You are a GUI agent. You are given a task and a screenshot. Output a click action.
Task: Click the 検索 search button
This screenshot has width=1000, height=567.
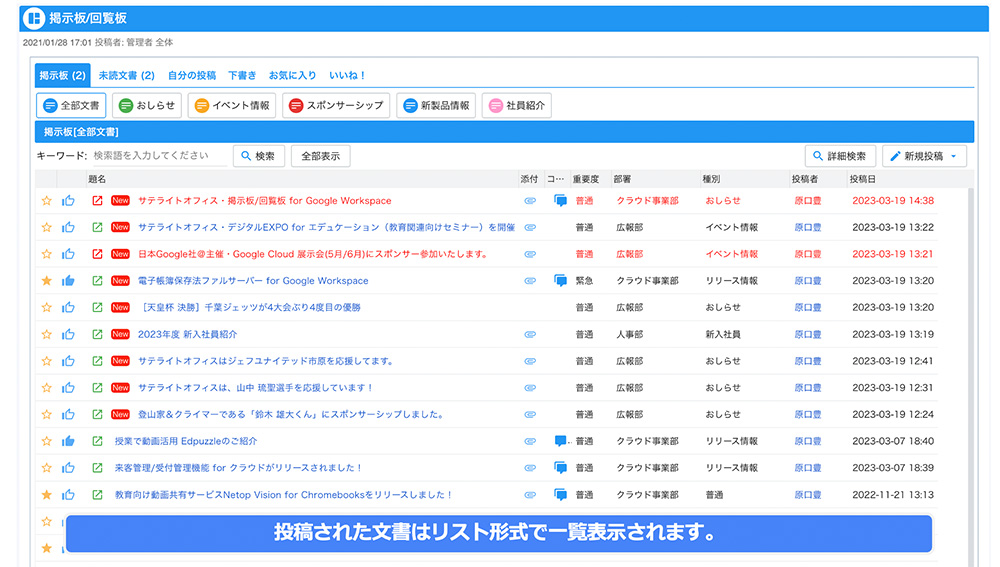click(x=259, y=156)
